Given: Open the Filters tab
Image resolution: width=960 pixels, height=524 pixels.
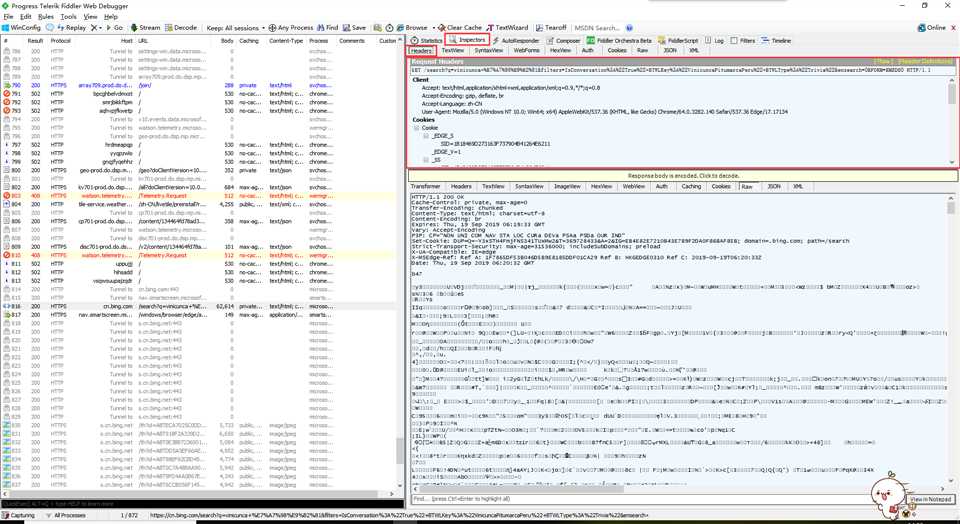Looking at the screenshot, I should (743, 40).
